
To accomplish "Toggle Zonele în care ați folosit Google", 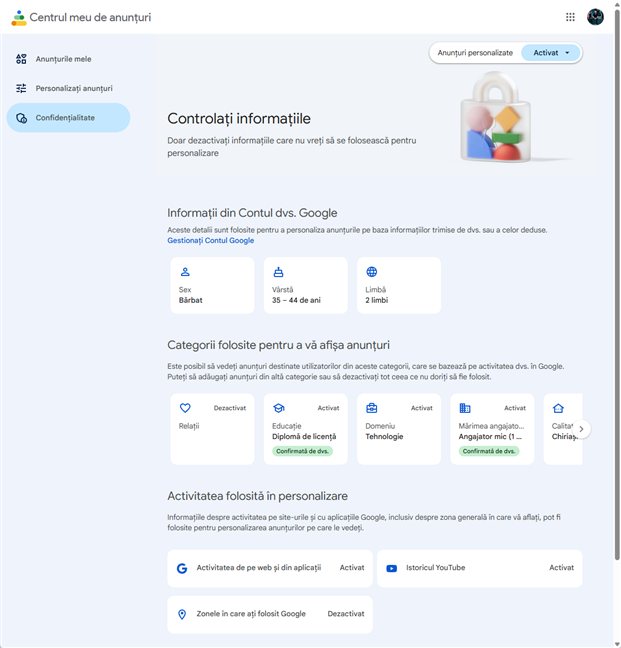I will click(345, 614).
